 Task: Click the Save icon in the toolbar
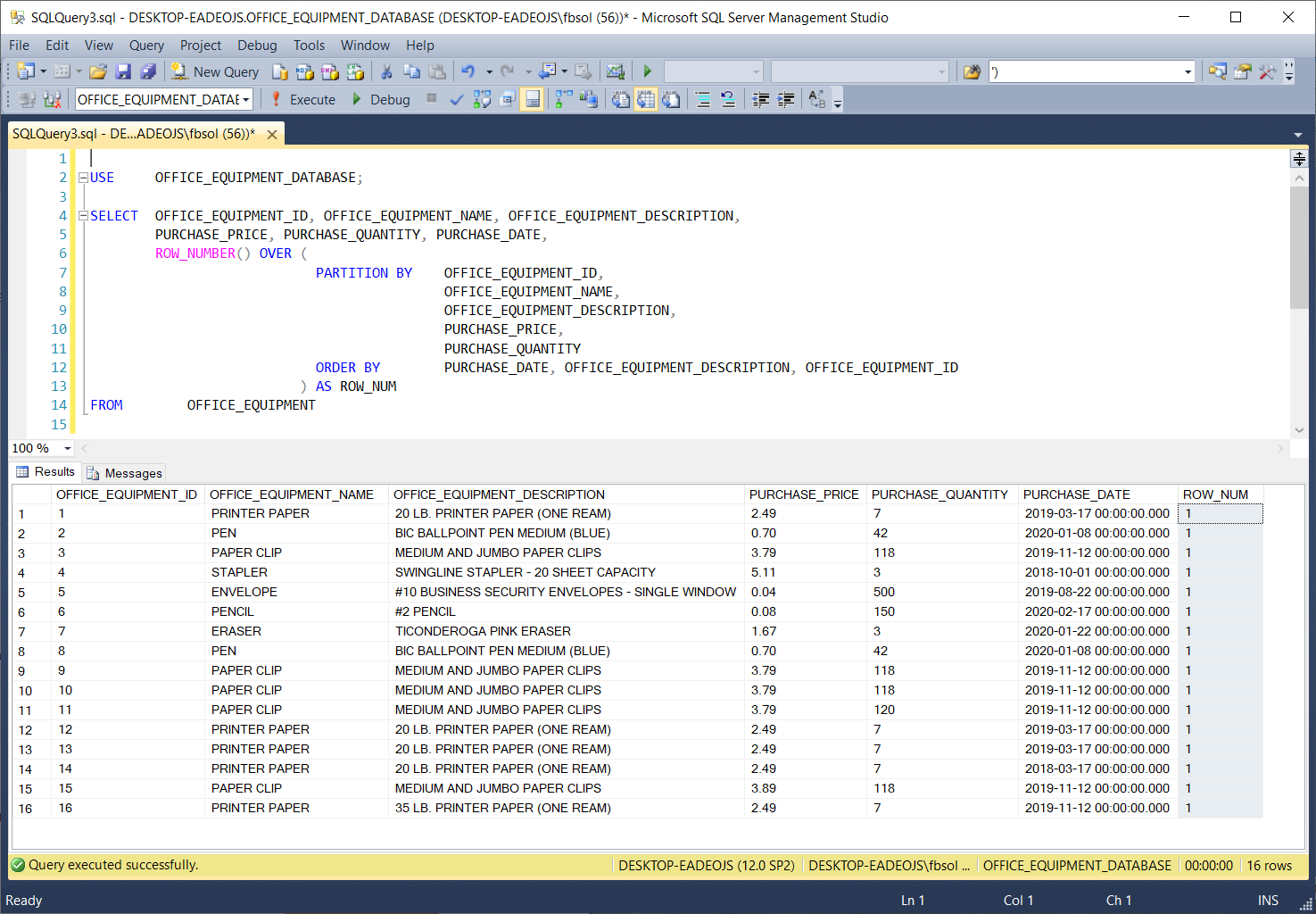click(123, 71)
